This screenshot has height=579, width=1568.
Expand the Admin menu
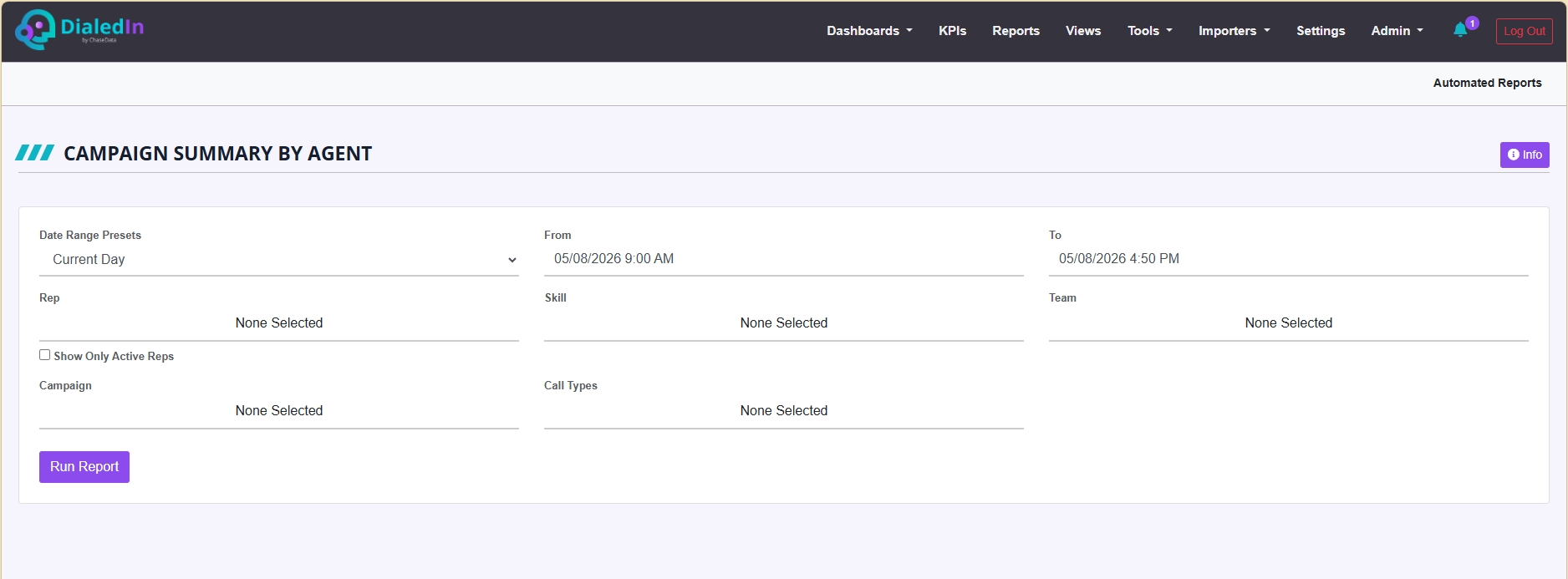(1397, 31)
